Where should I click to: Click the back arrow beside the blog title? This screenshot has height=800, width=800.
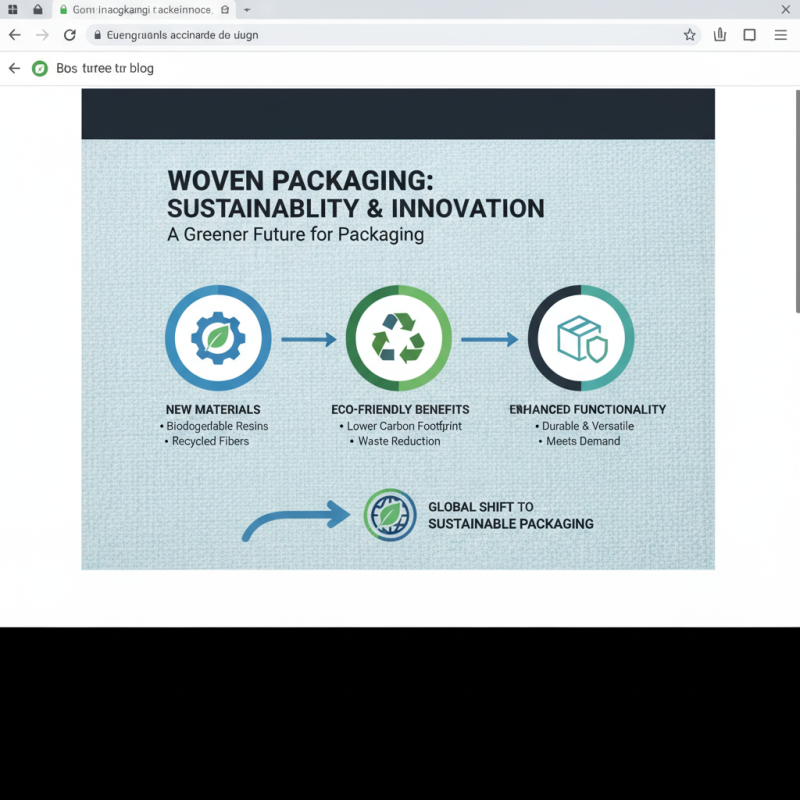tap(13, 68)
